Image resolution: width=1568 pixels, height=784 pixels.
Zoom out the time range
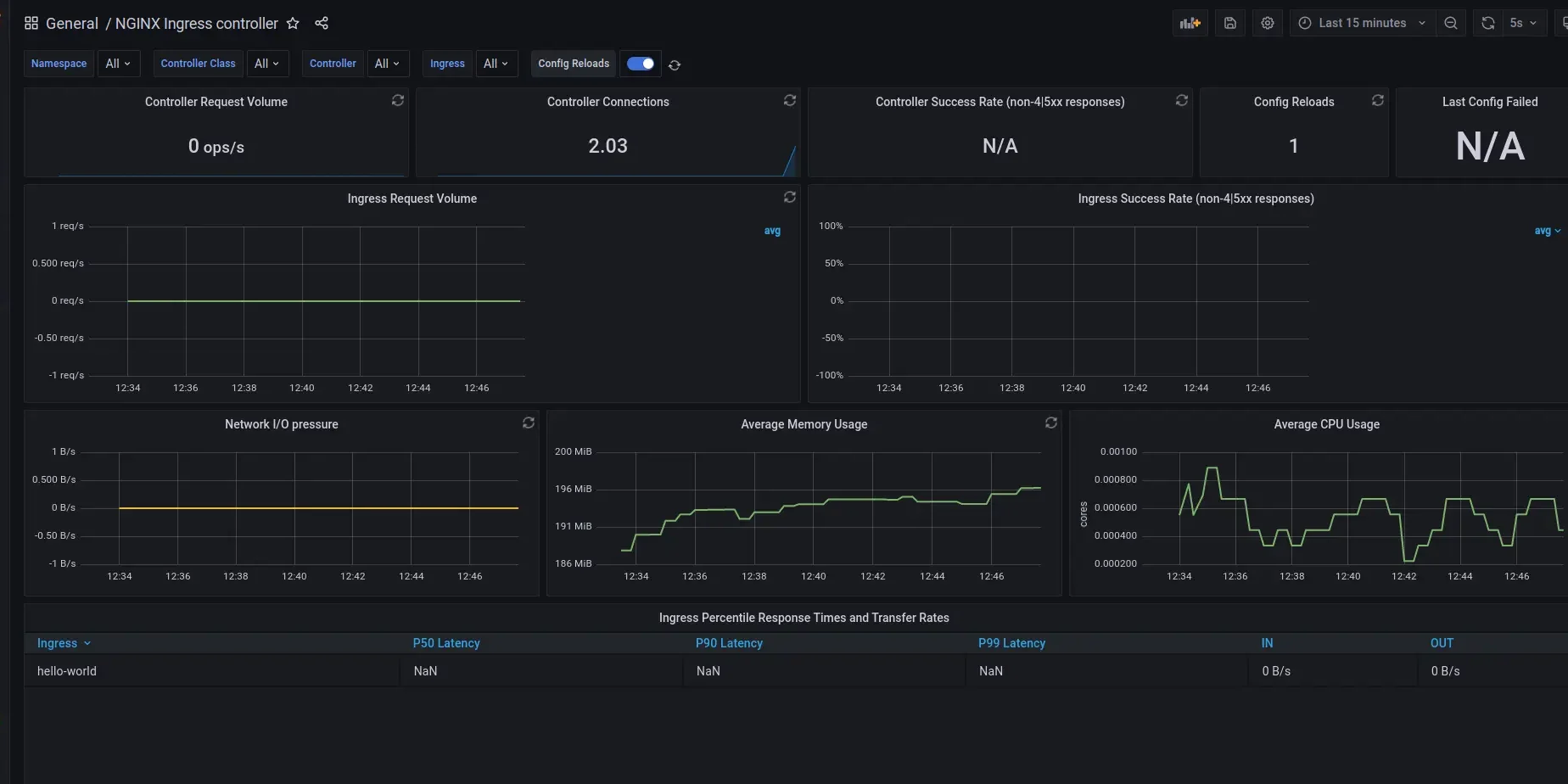[x=1451, y=23]
